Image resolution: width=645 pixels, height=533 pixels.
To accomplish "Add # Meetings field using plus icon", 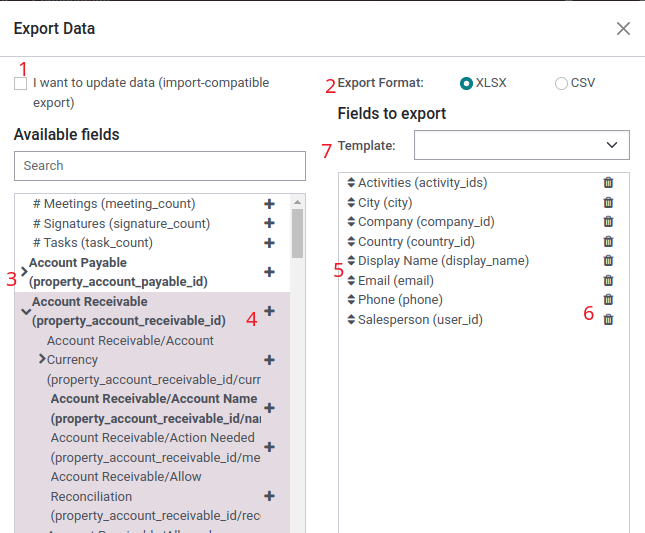I will pos(269,204).
